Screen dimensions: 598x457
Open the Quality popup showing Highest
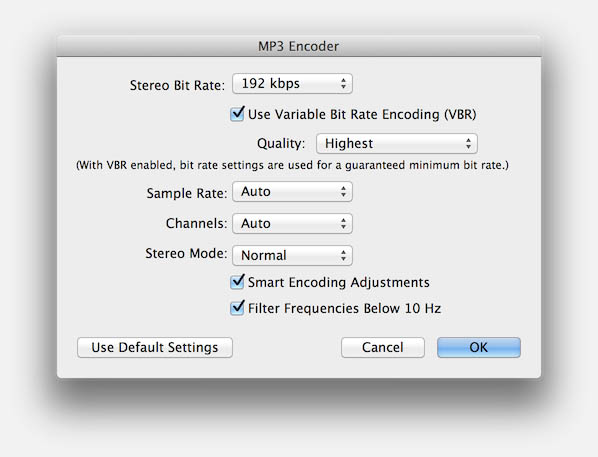click(x=397, y=143)
